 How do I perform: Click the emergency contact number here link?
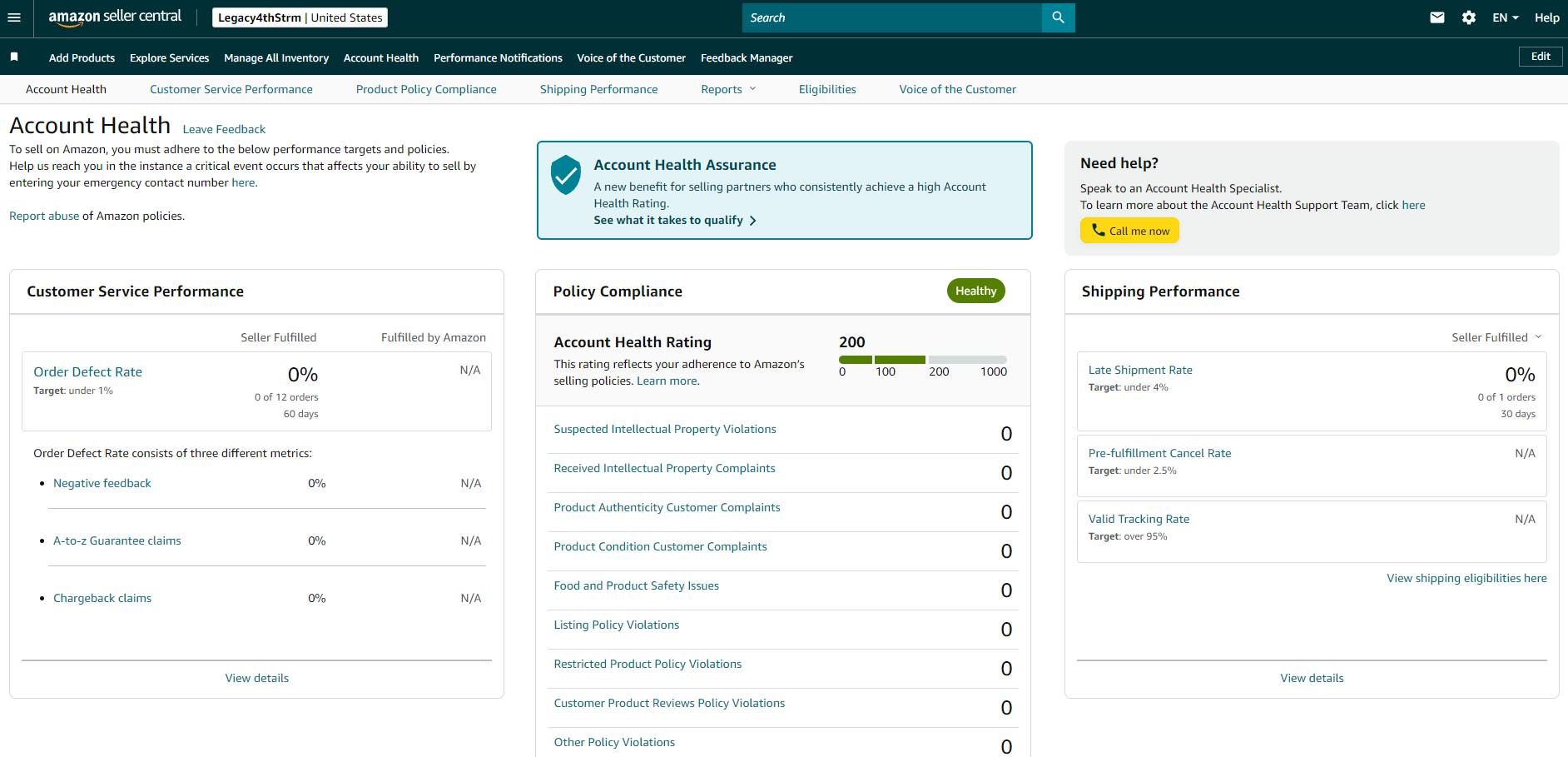(x=243, y=182)
